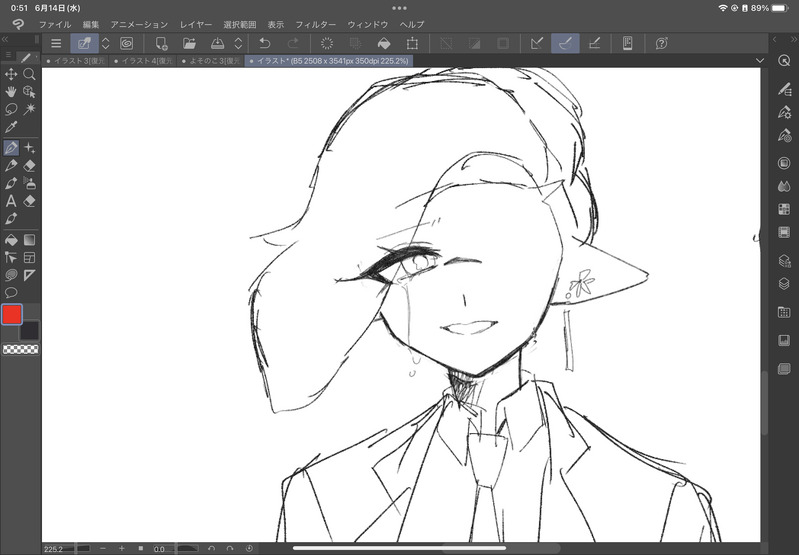This screenshot has width=799, height=555.
Task: Click the Clip Studio logo in menu bar
Action: click(x=18, y=24)
